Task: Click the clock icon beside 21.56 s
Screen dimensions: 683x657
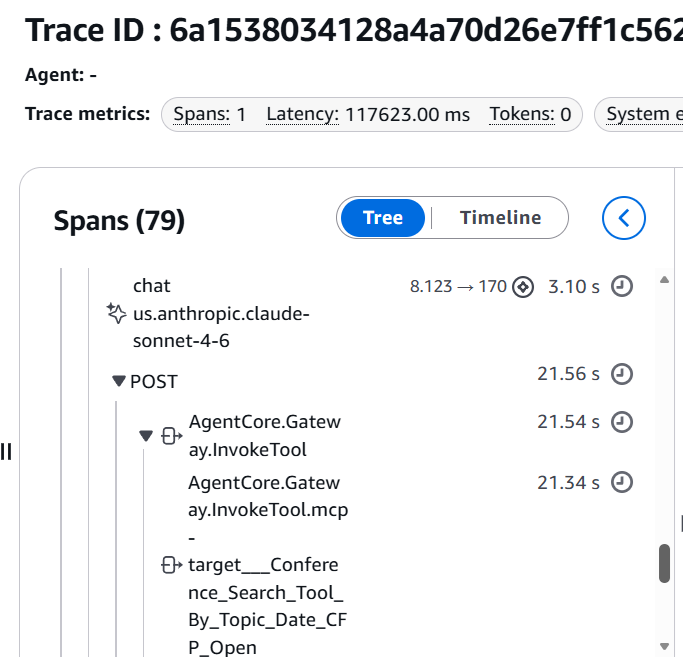Action: click(x=622, y=374)
